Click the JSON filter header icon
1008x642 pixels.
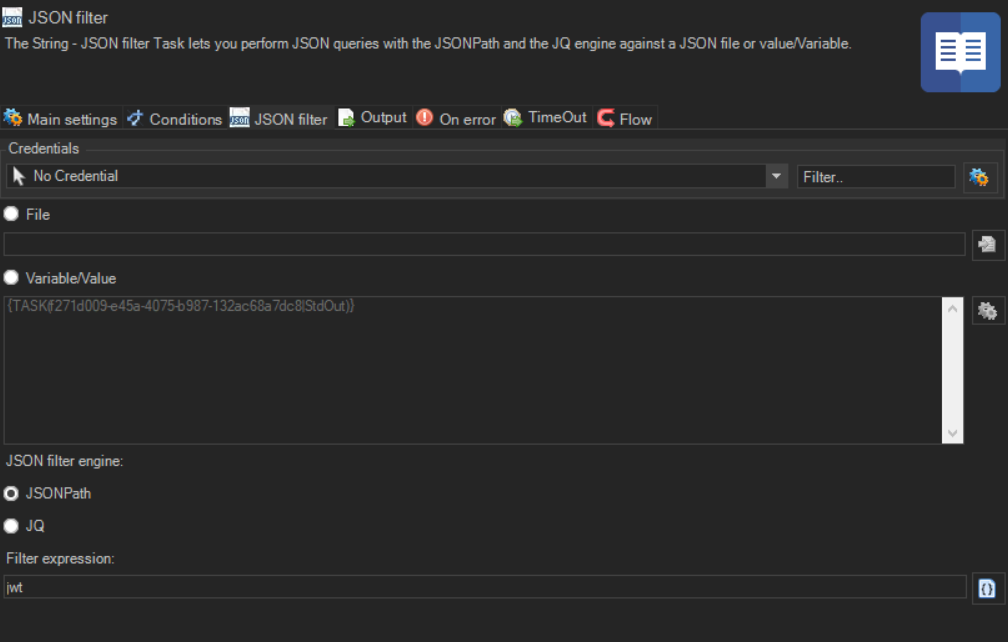click(x=13, y=17)
